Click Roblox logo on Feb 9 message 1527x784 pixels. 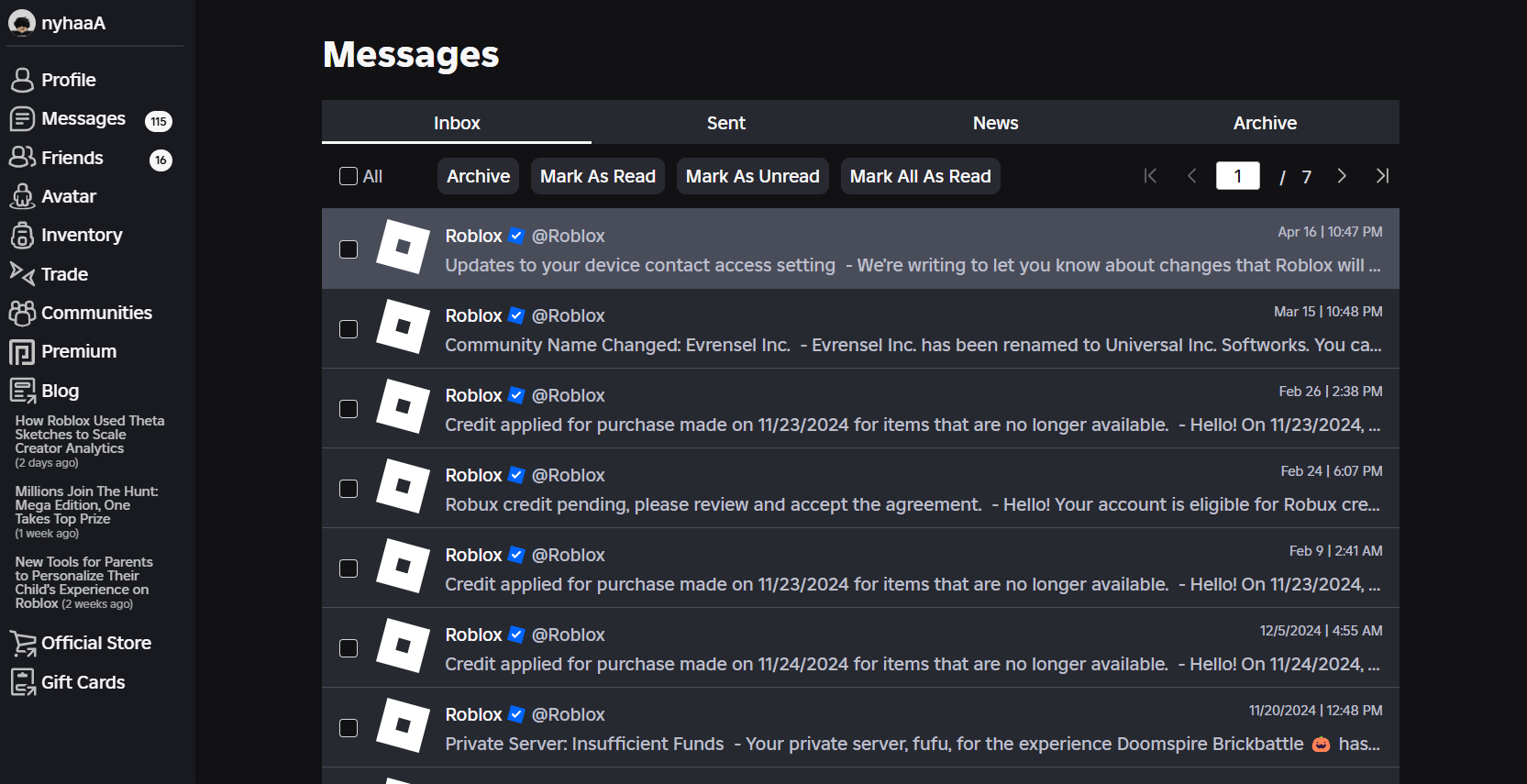click(x=403, y=566)
